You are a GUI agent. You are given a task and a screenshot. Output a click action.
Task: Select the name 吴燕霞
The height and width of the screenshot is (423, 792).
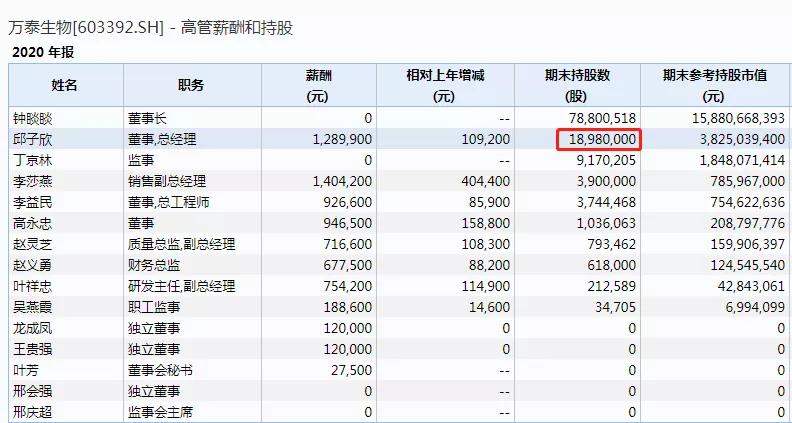33,307
